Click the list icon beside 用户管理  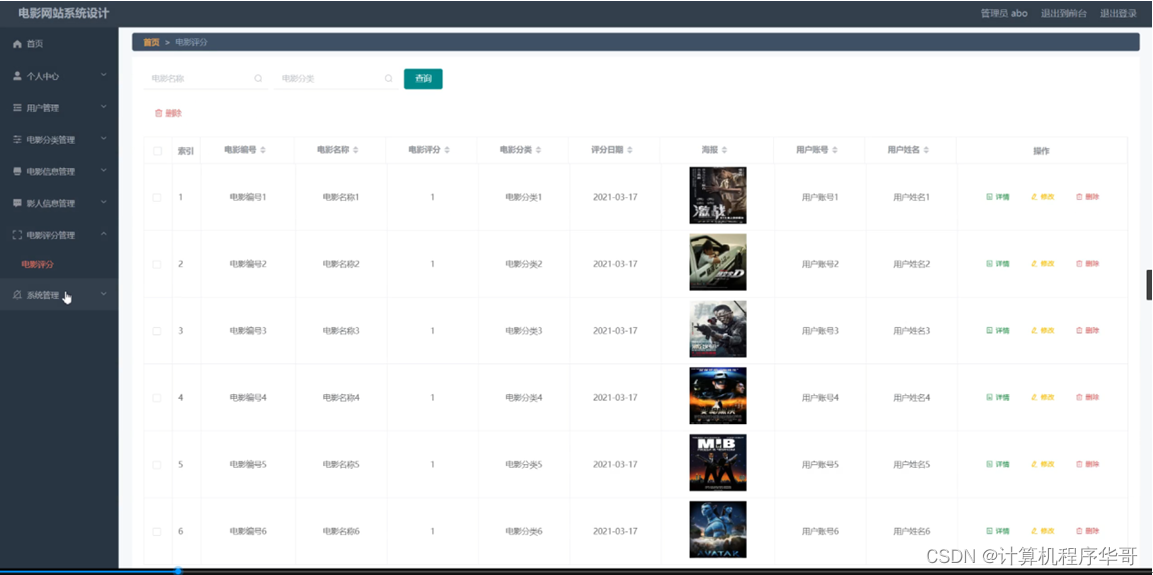18,107
